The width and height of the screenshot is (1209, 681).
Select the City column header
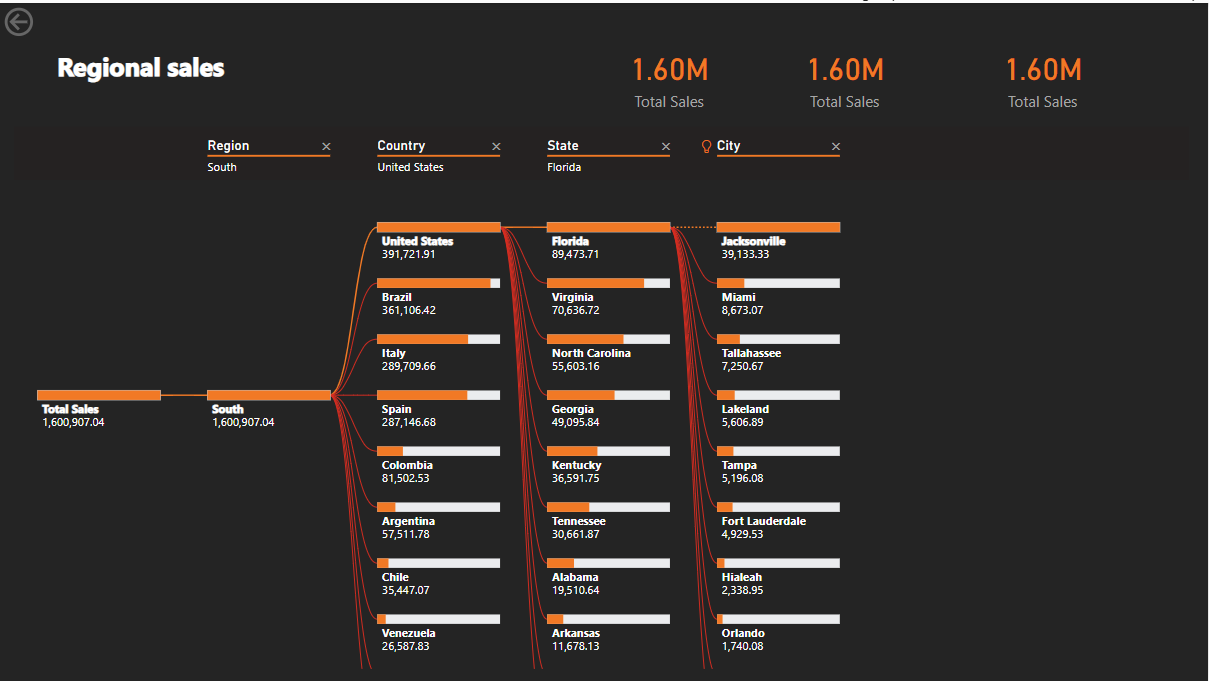[x=729, y=146]
